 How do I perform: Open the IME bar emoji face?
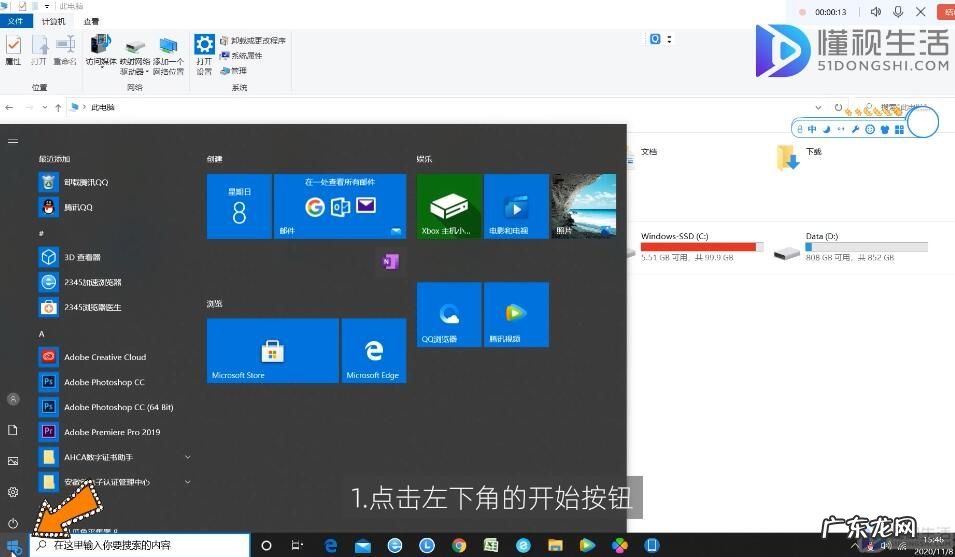pos(870,129)
